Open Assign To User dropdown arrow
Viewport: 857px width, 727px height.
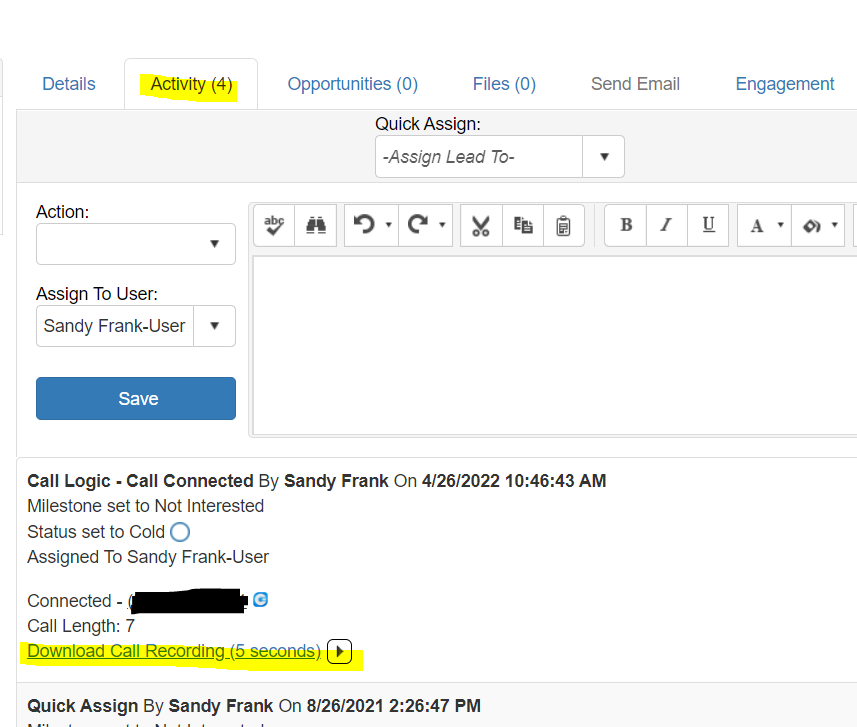(x=215, y=326)
